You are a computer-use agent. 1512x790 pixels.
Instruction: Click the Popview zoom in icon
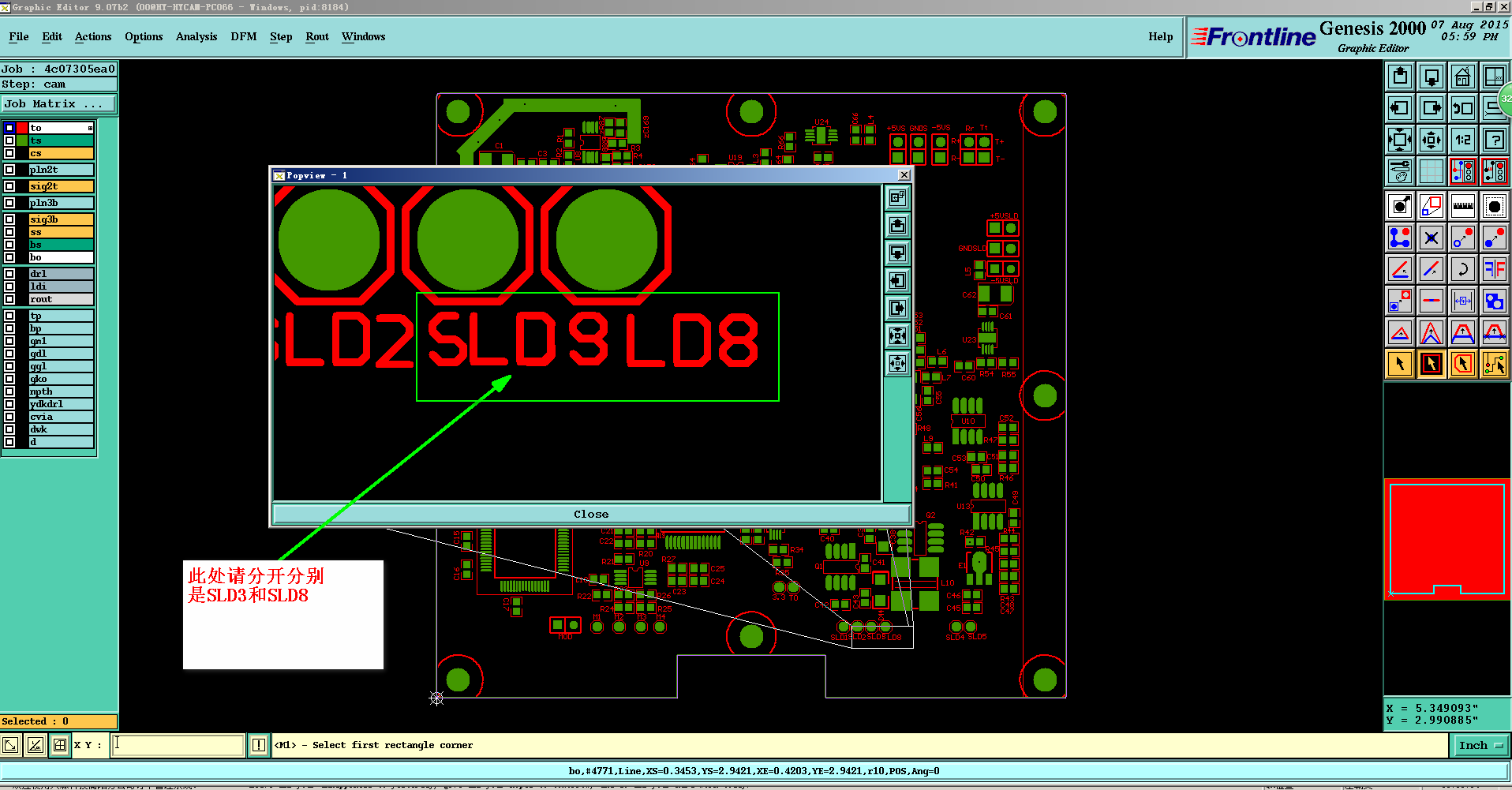[x=897, y=336]
